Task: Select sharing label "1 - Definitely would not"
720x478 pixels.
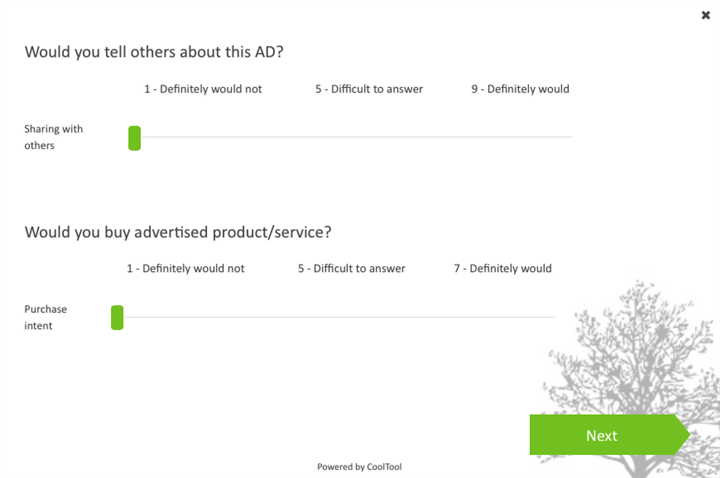Action: [203, 89]
